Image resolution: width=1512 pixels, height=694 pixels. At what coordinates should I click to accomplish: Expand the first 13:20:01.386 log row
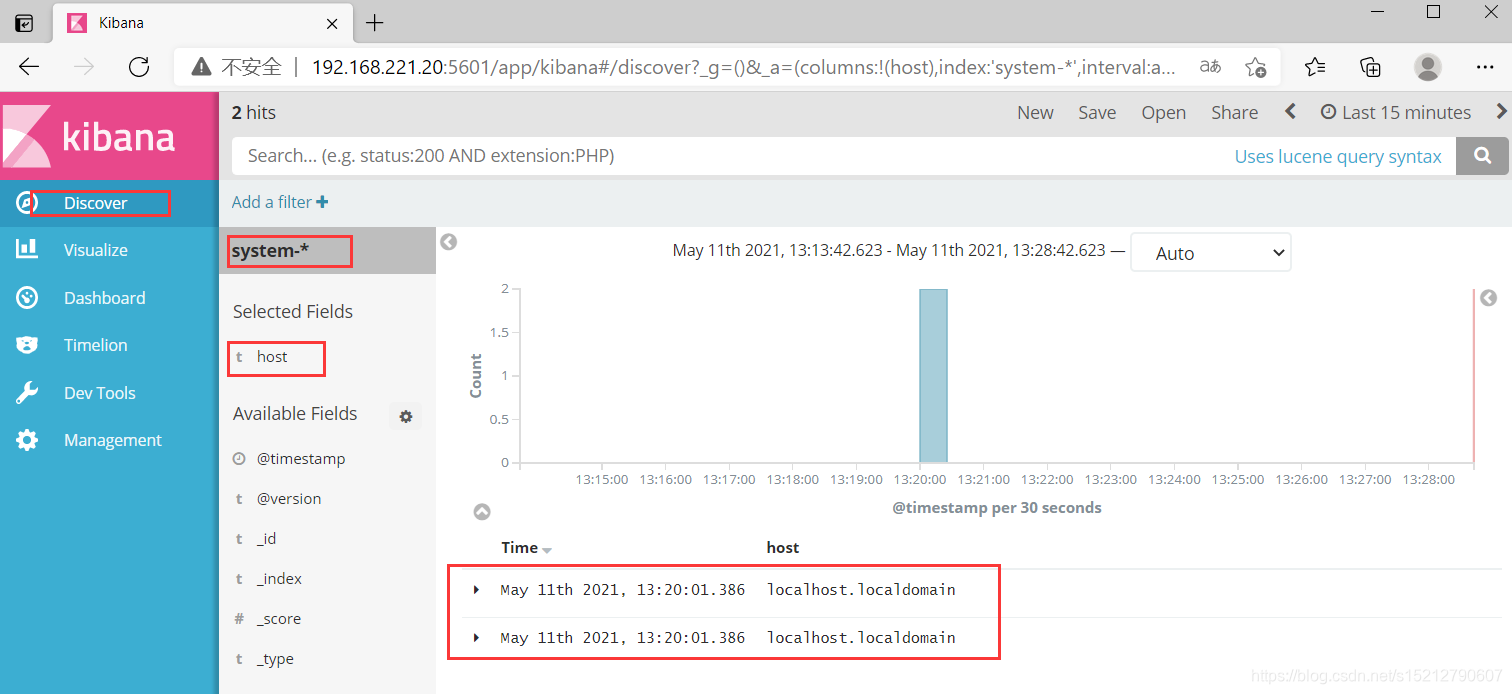(x=477, y=590)
